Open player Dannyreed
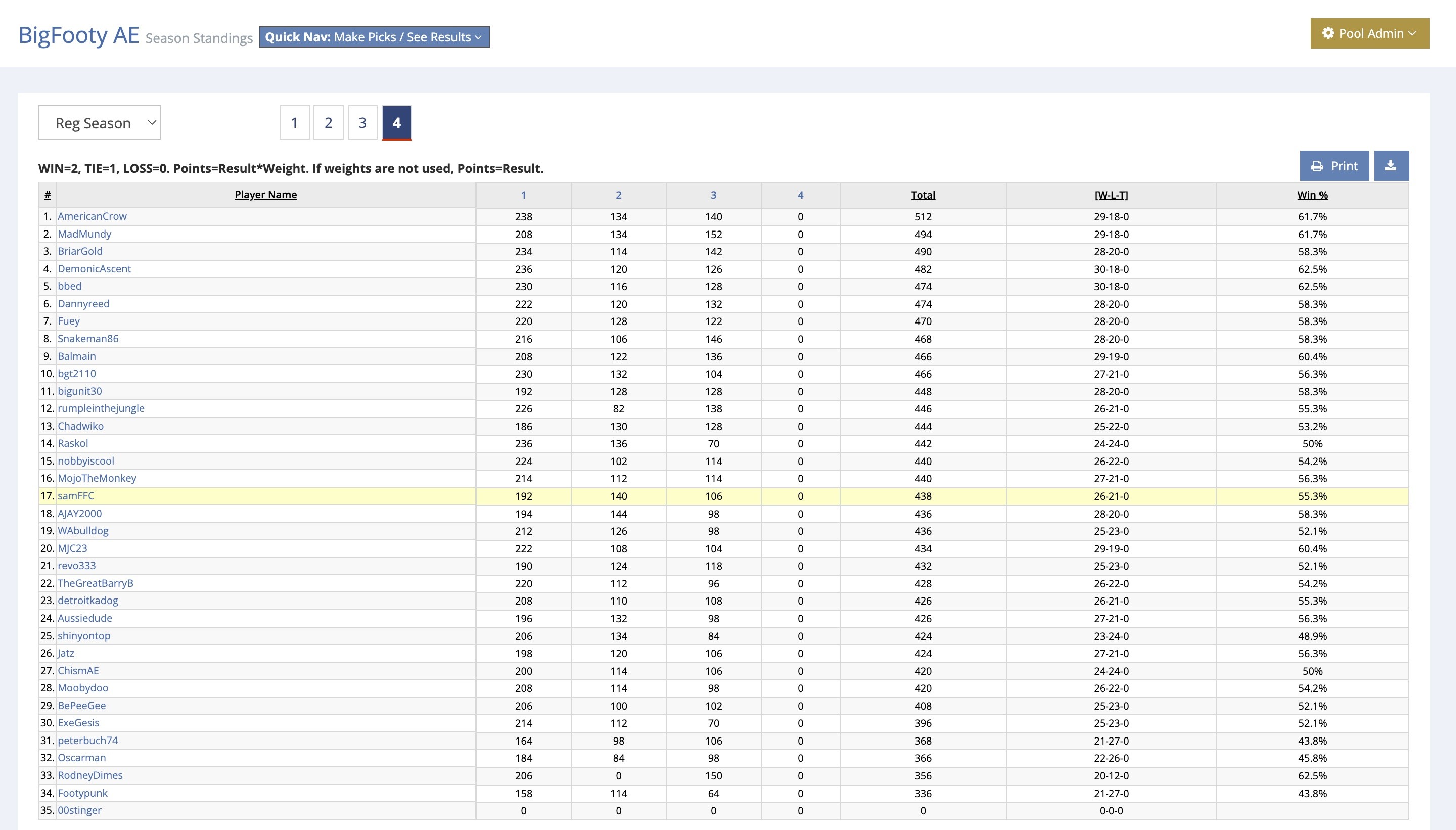 click(x=83, y=304)
